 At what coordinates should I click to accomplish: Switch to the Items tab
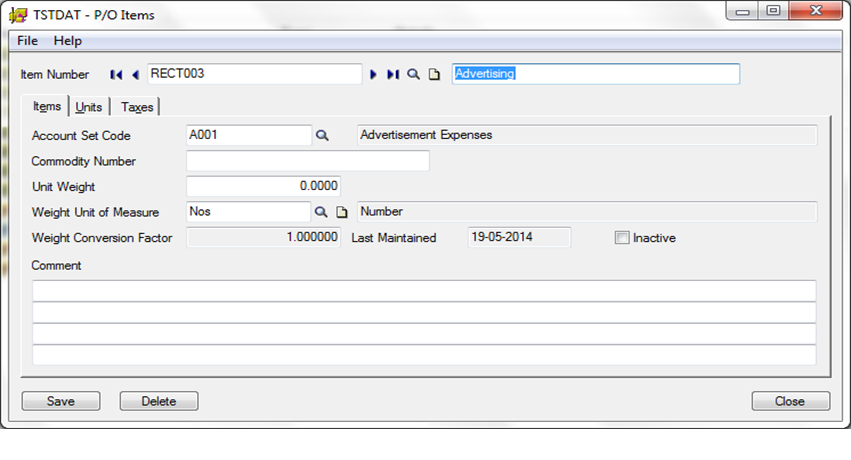[47, 106]
